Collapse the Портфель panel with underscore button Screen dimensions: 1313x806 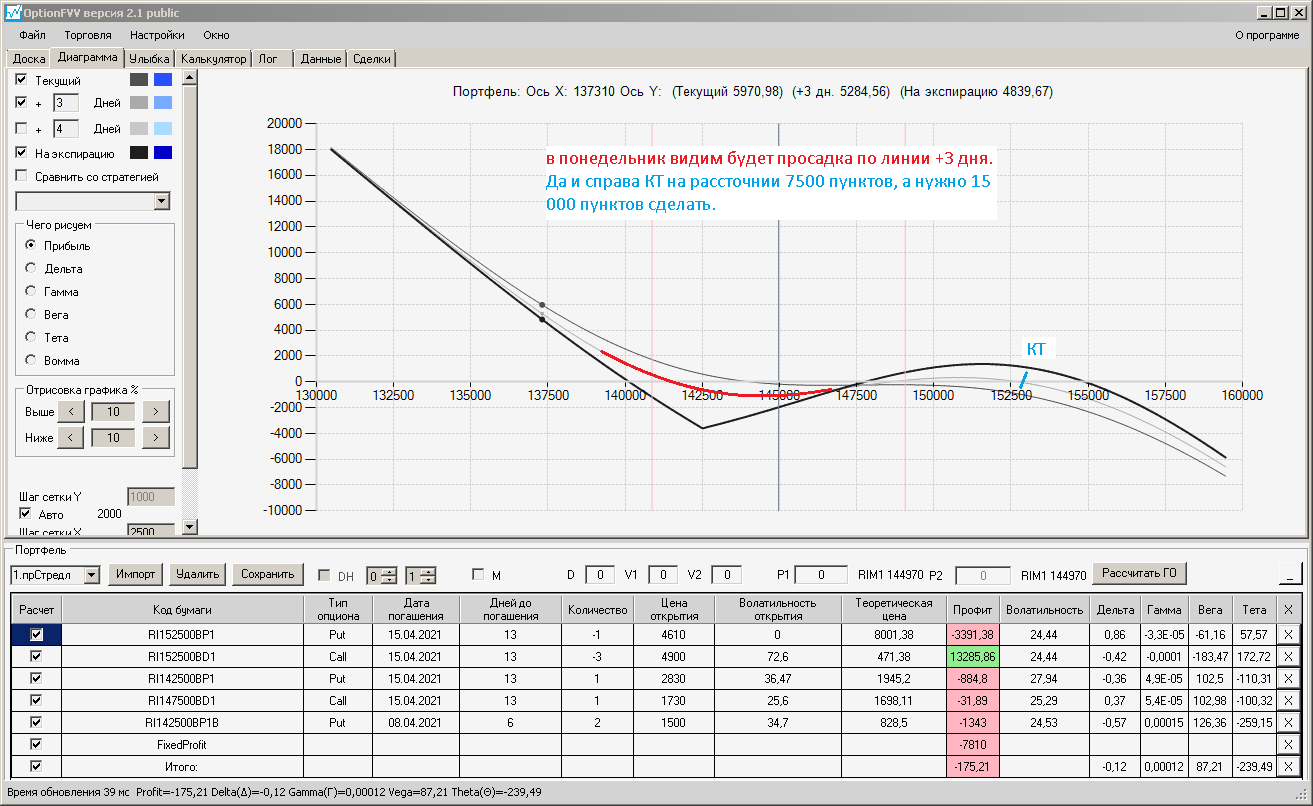point(1291,574)
